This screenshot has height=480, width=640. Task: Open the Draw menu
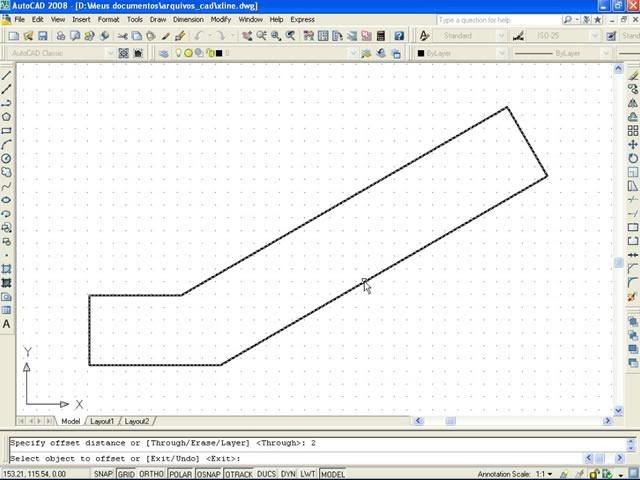[158, 20]
